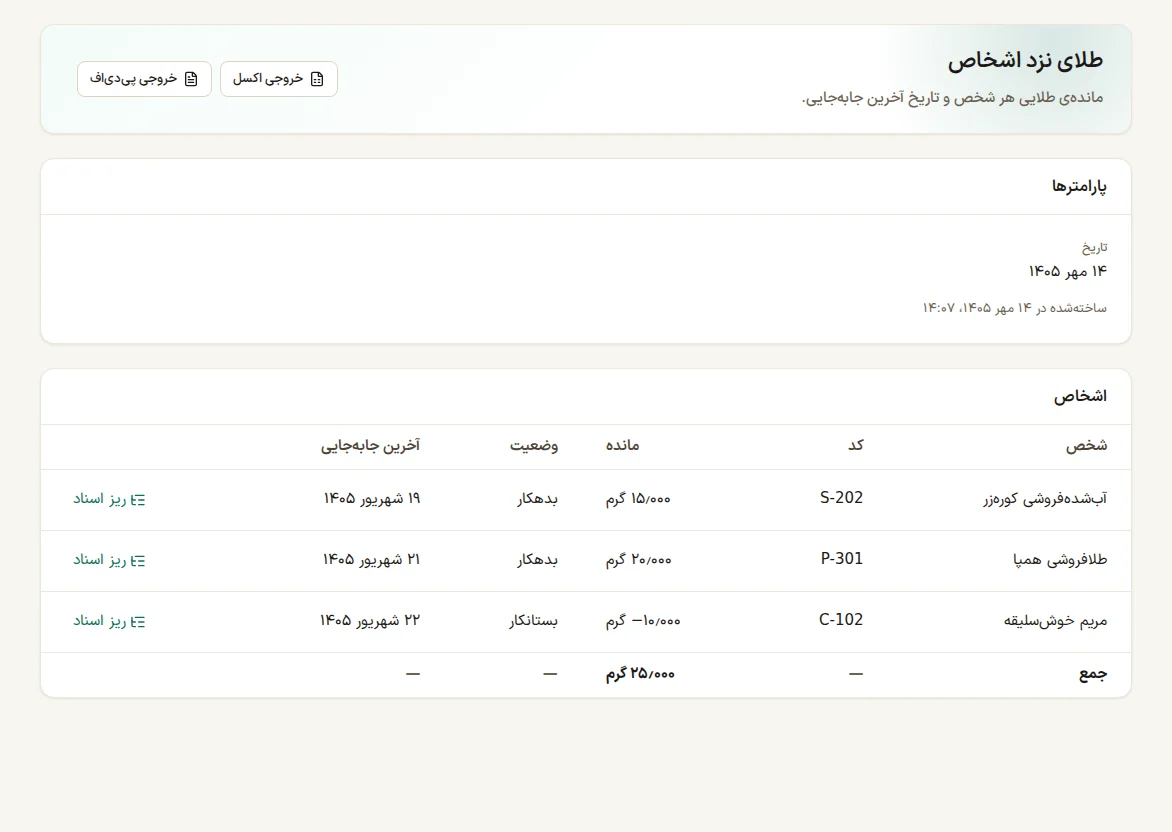This screenshot has height=832, width=1172.
Task: Click the جمع total row label
Action: [x=1093, y=674]
